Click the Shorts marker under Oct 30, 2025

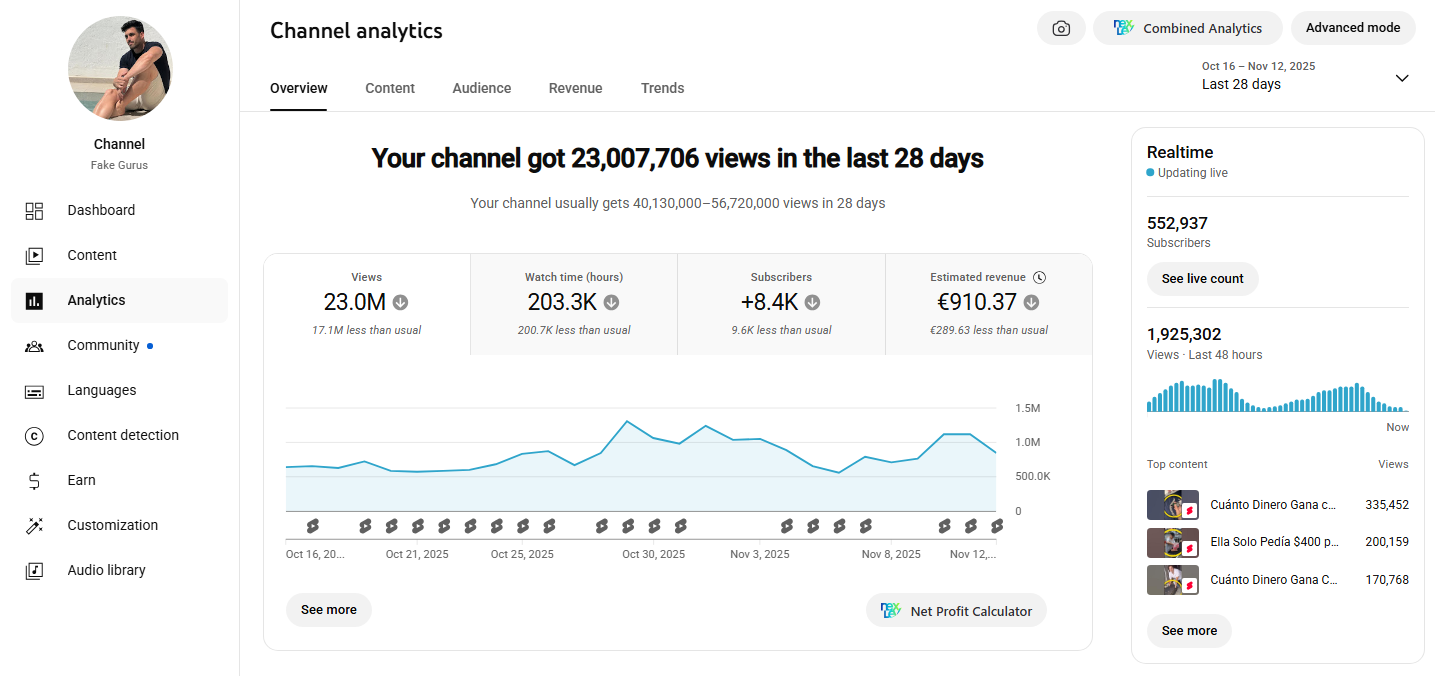(654, 525)
